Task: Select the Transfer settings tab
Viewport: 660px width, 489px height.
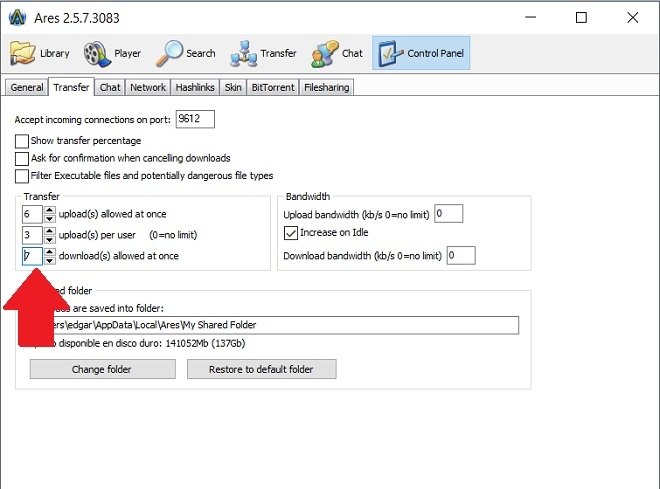Action: point(71,87)
